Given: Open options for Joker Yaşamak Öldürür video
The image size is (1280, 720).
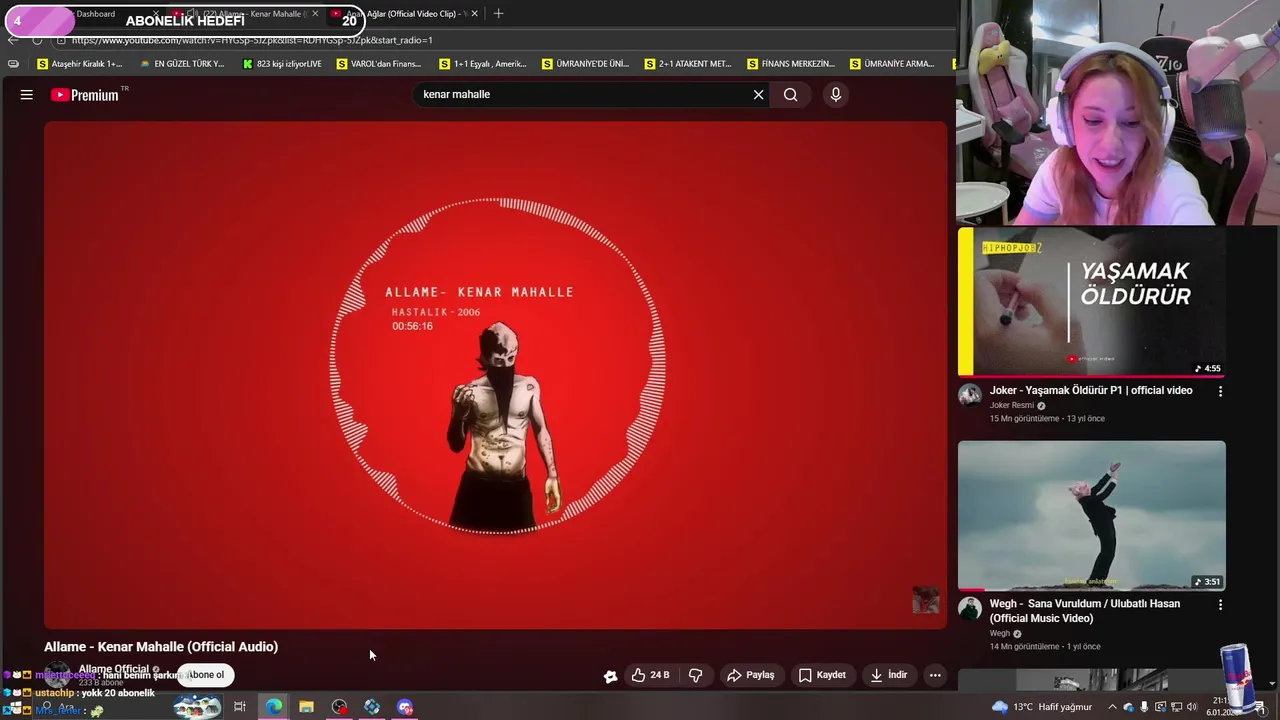Looking at the screenshot, I should click(1220, 391).
